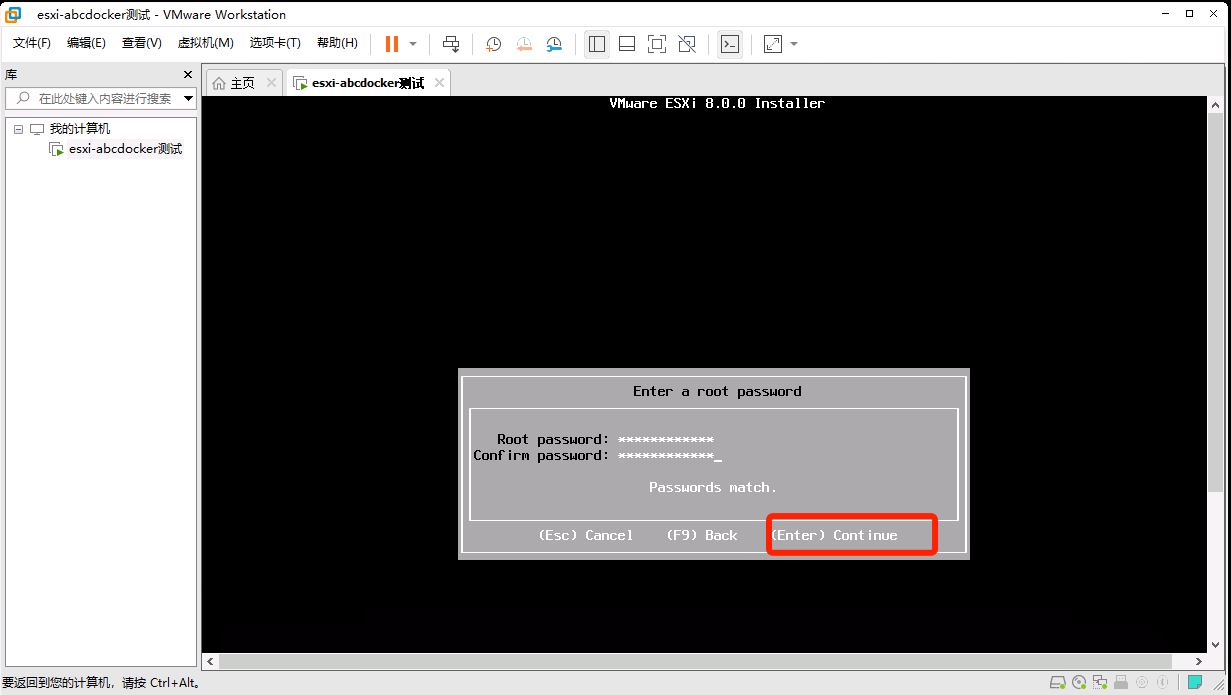Click the revert to snapshot icon

tap(524, 44)
